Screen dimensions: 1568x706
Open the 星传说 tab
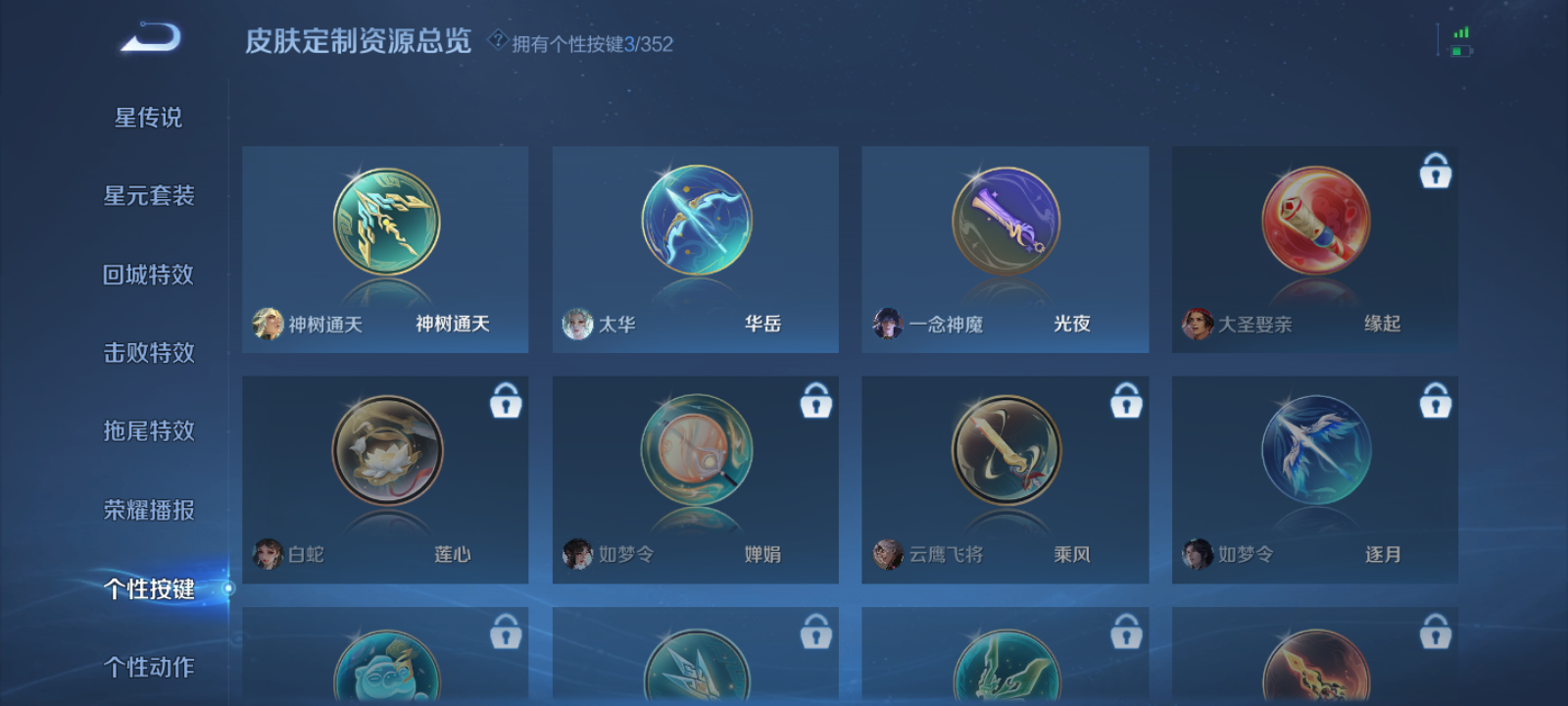(x=149, y=118)
